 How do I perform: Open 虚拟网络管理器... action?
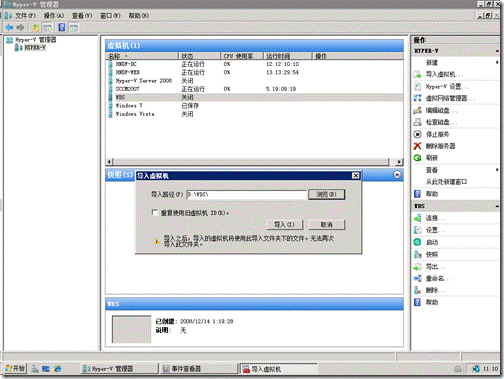[x=450, y=98]
